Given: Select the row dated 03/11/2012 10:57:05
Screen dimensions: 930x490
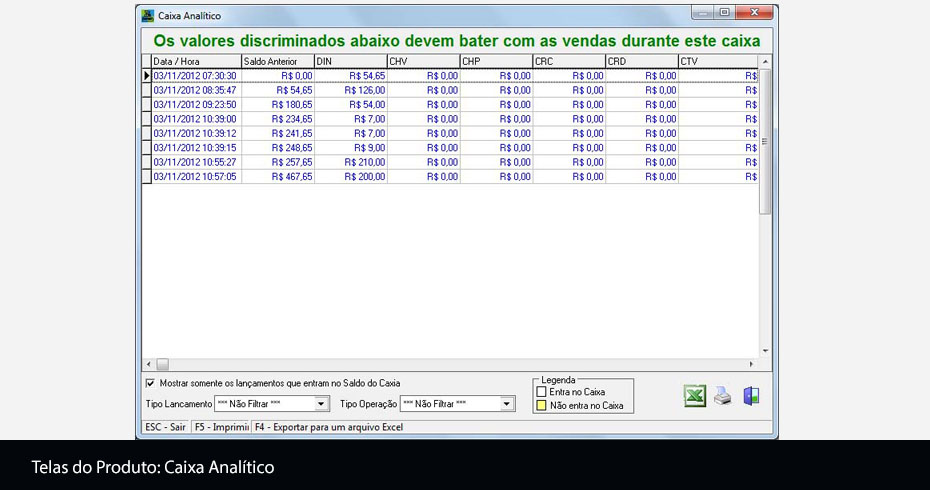Looking at the screenshot, I should (195, 177).
